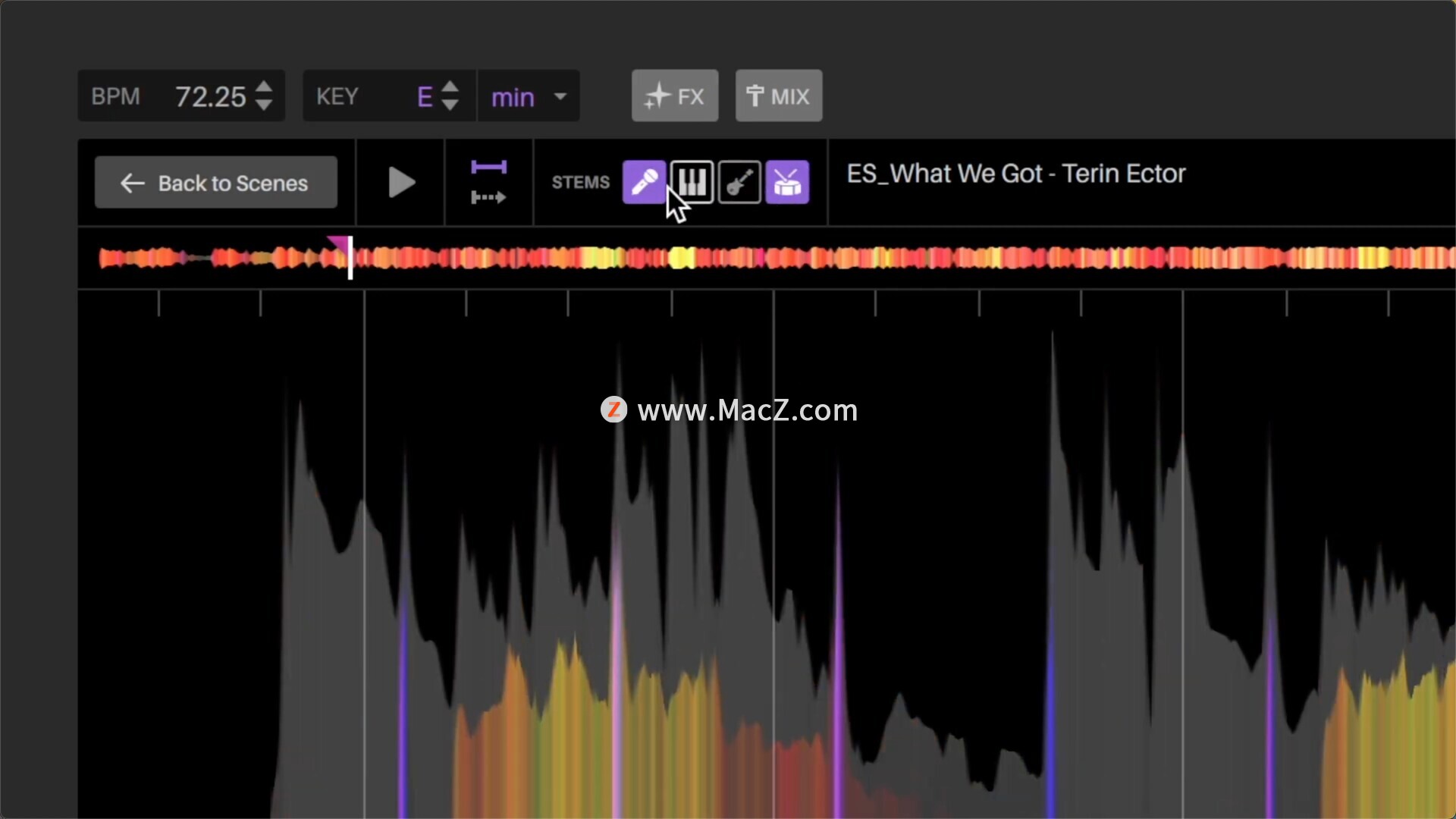This screenshot has height=819, width=1456.
Task: Toggle the vocals stem microphone icon
Action: tap(644, 182)
